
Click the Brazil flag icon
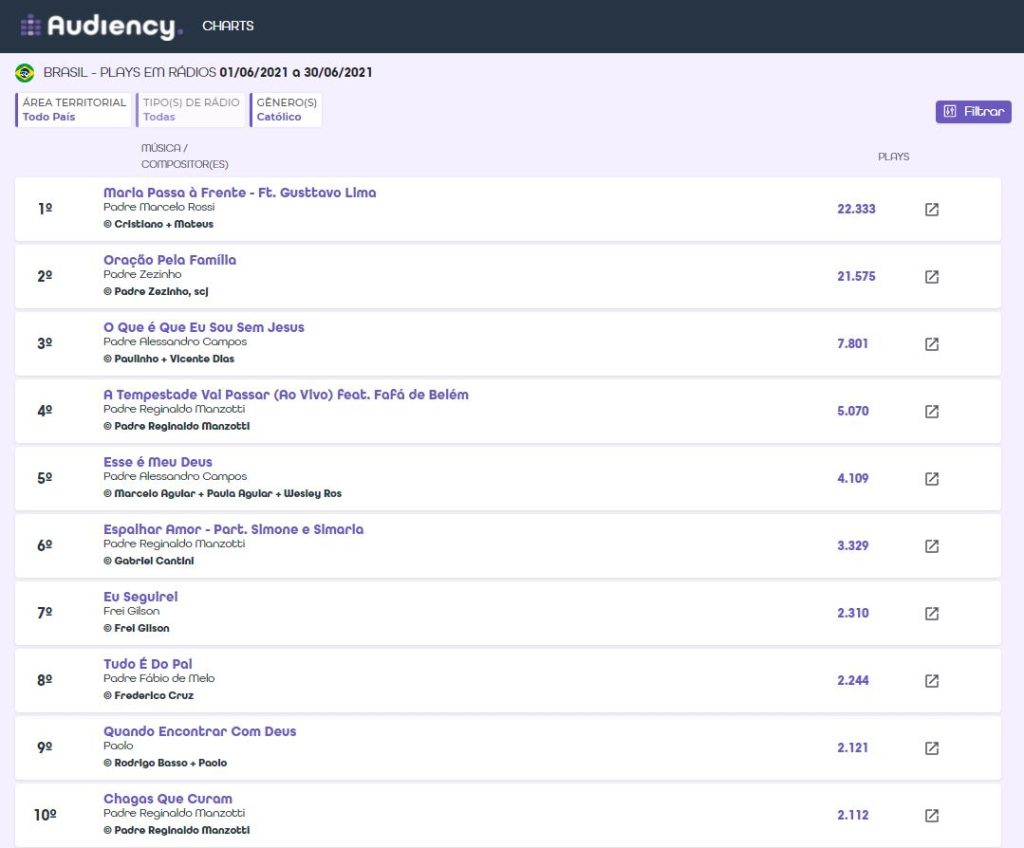click(25, 73)
